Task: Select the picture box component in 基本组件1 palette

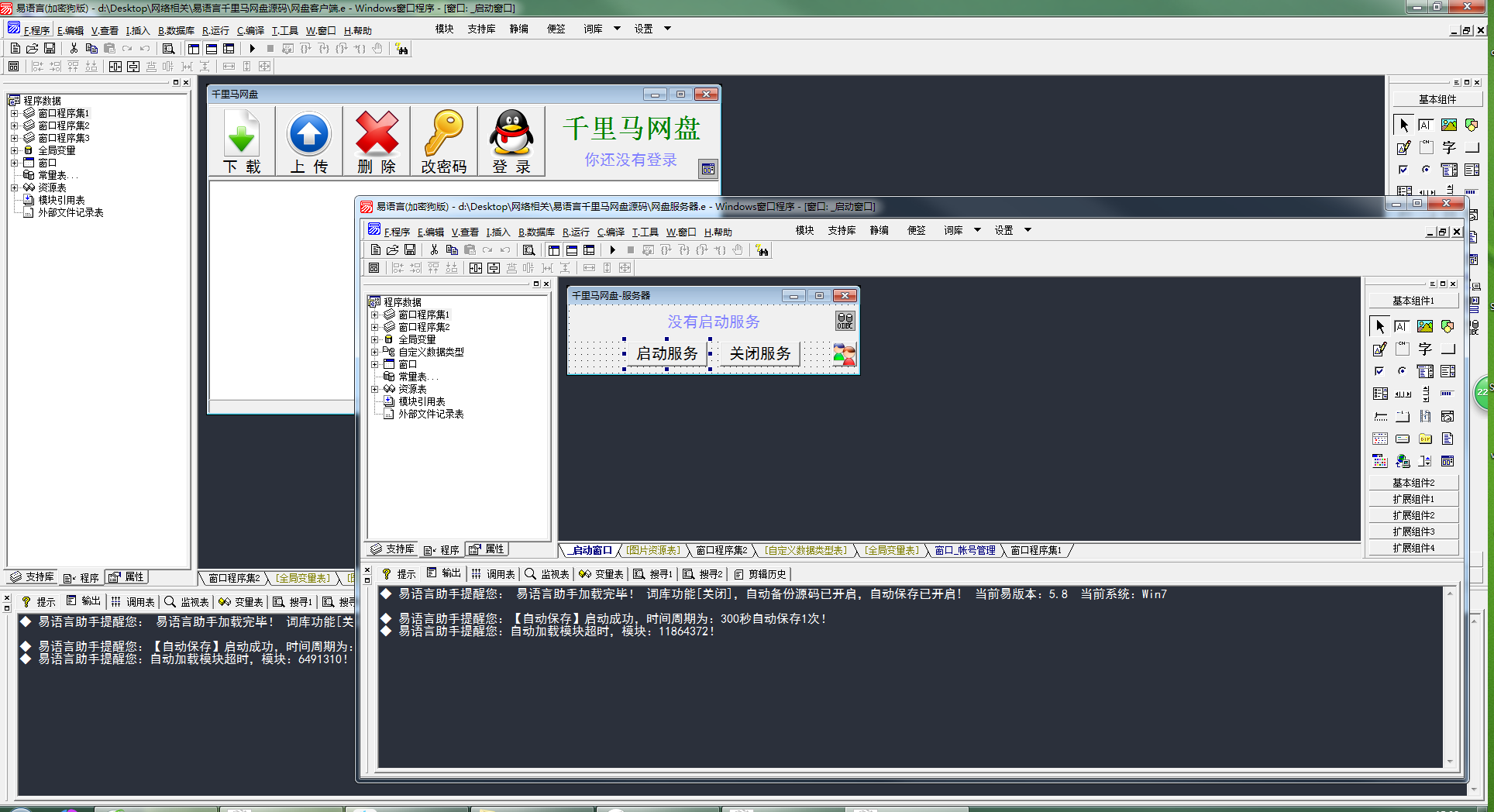Action: 1424,326
